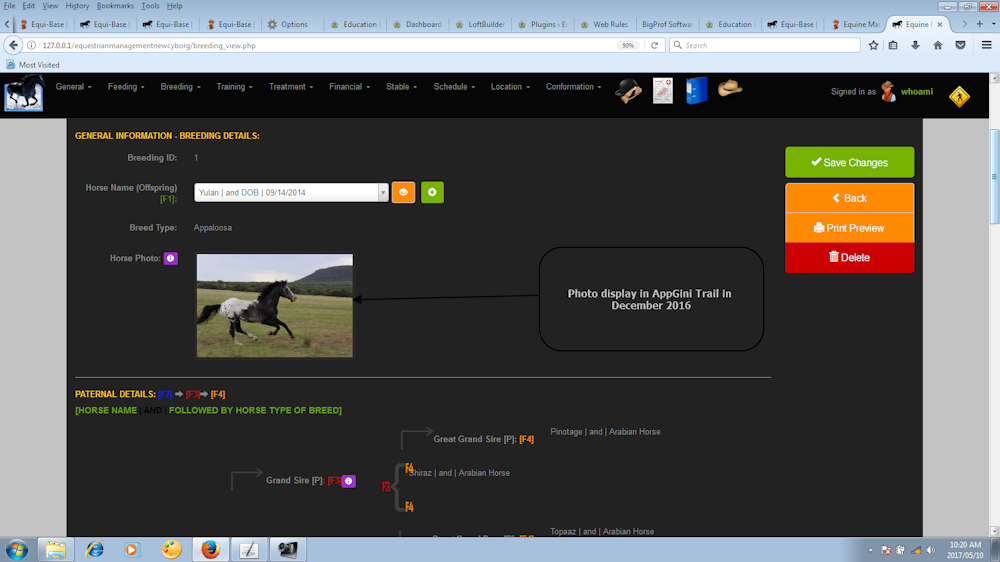
Task: Open File Explorer from taskbar
Action: [x=55, y=550]
